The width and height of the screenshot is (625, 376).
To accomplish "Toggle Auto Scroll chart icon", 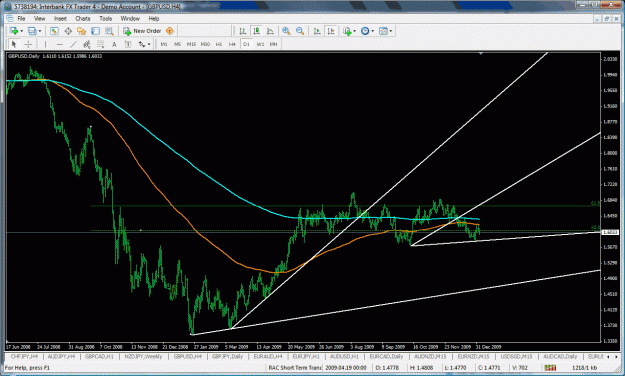I will (x=317, y=31).
